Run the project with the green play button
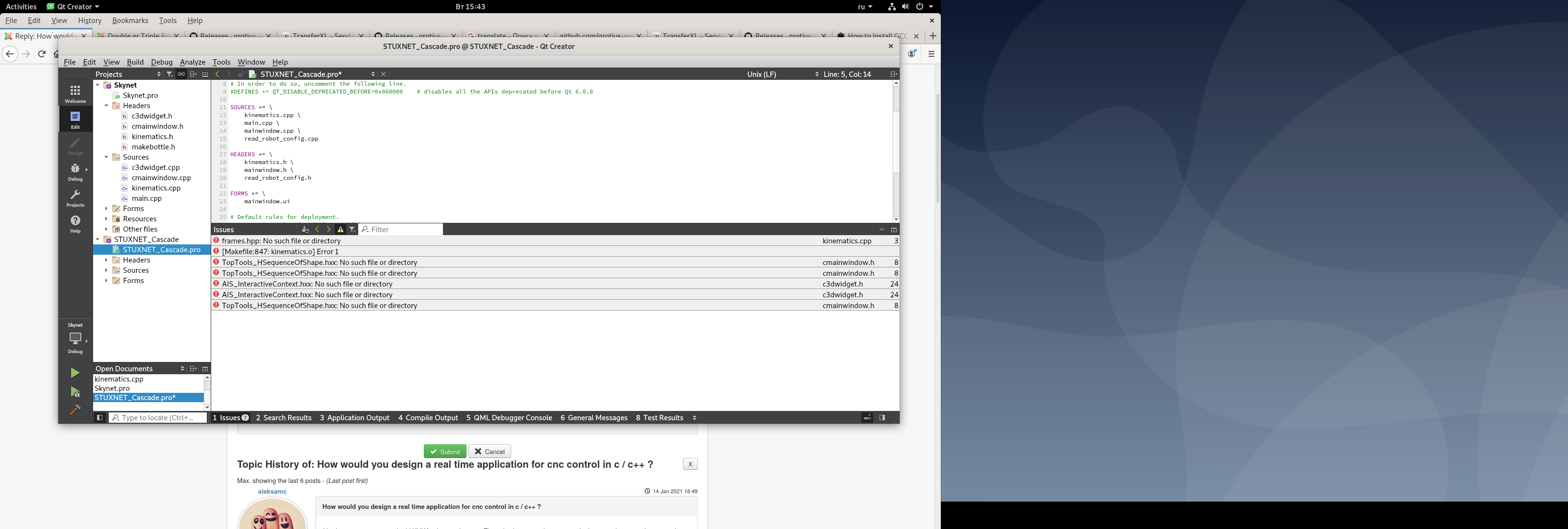The height and width of the screenshot is (529, 1568). [75, 373]
